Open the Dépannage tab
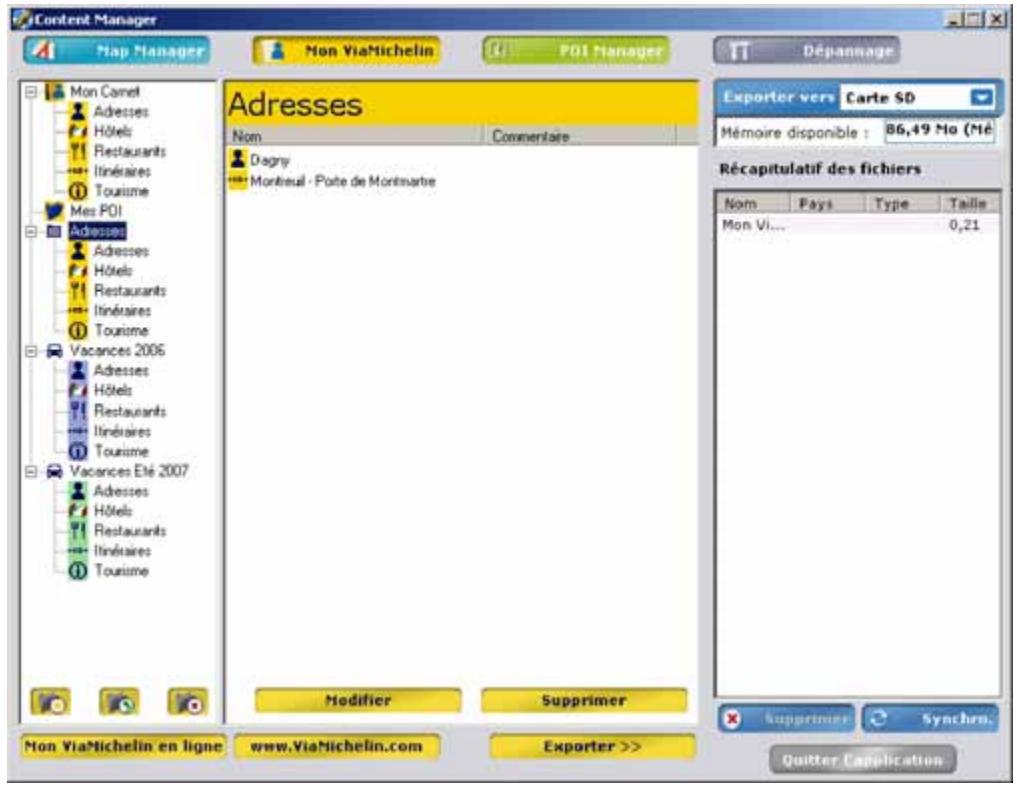The width and height of the screenshot is (1017, 787). coord(806,51)
